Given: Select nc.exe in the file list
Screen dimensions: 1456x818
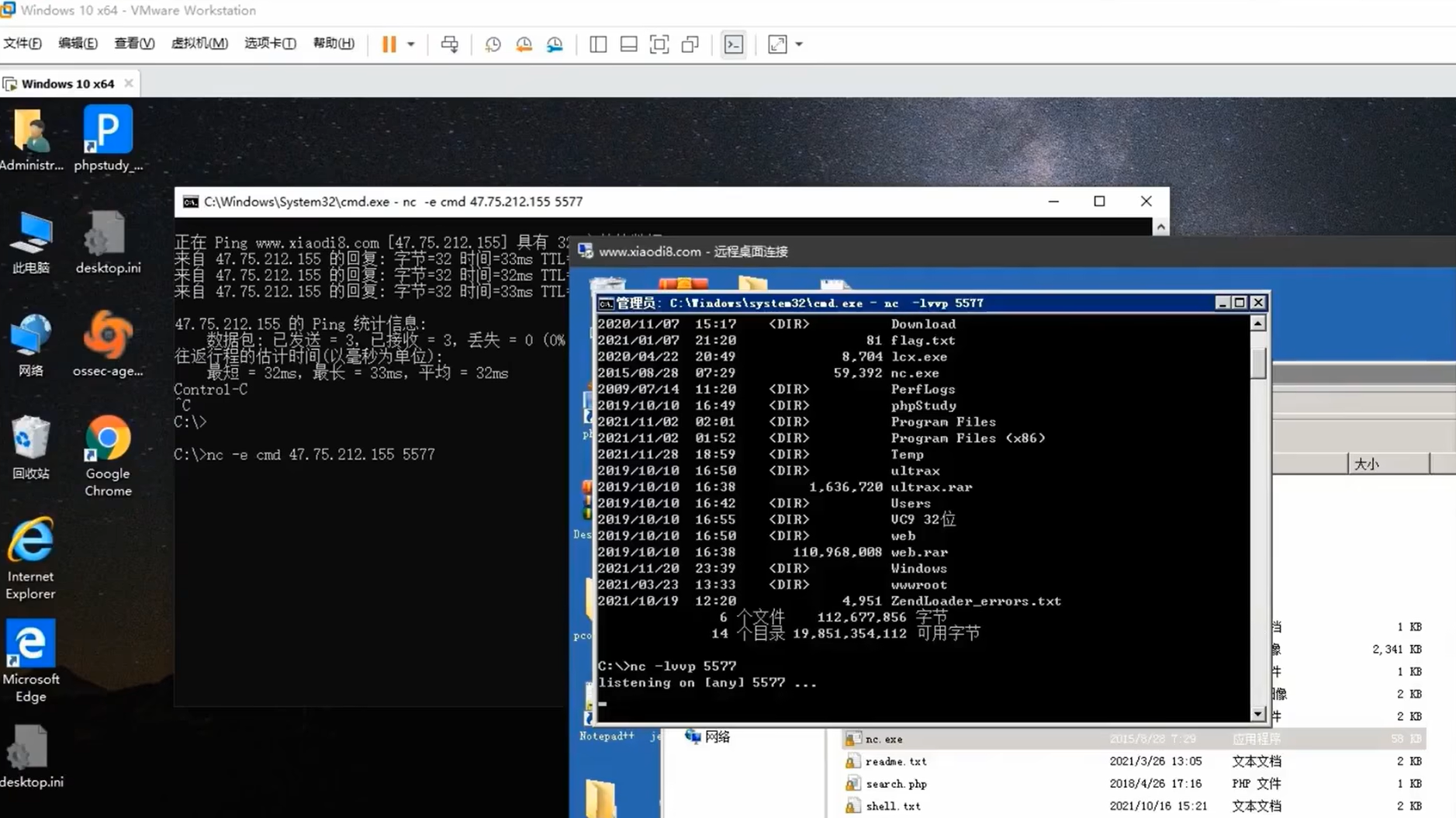Looking at the screenshot, I should point(1133,739).
